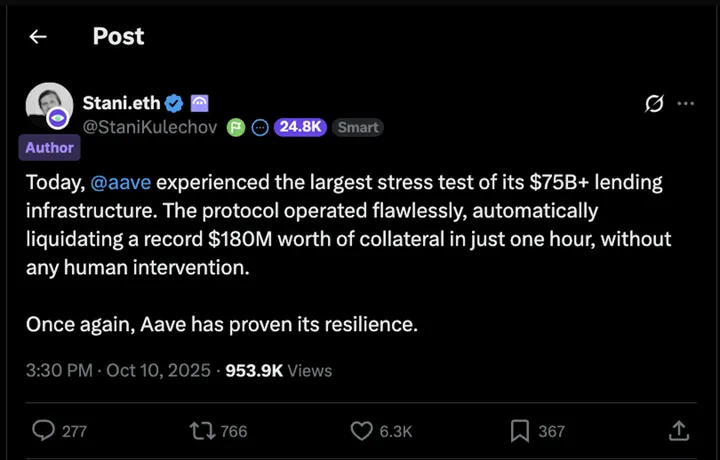This screenshot has height=460, width=720.
Task: Bookmark this post
Action: click(520, 430)
